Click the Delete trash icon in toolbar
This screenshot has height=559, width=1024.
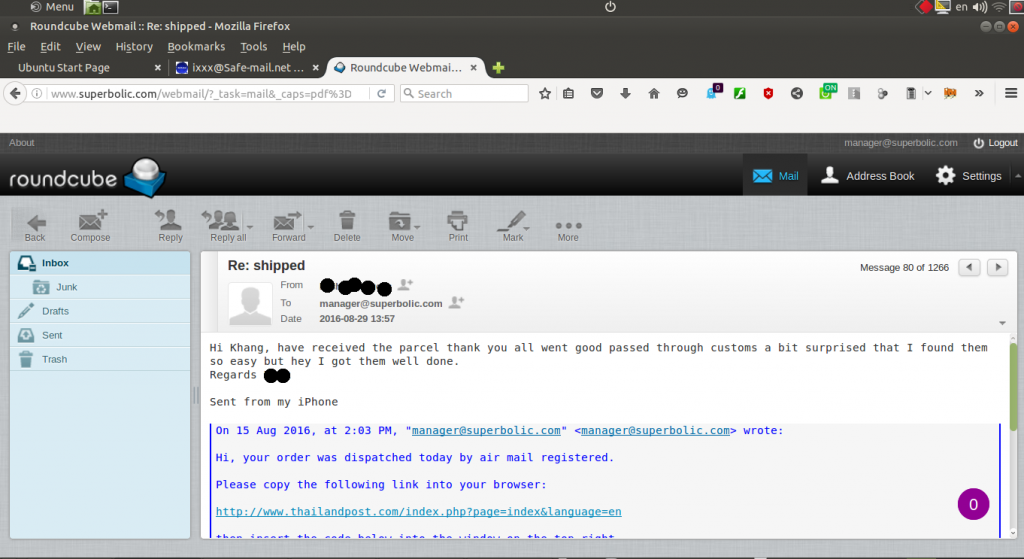coord(347,222)
